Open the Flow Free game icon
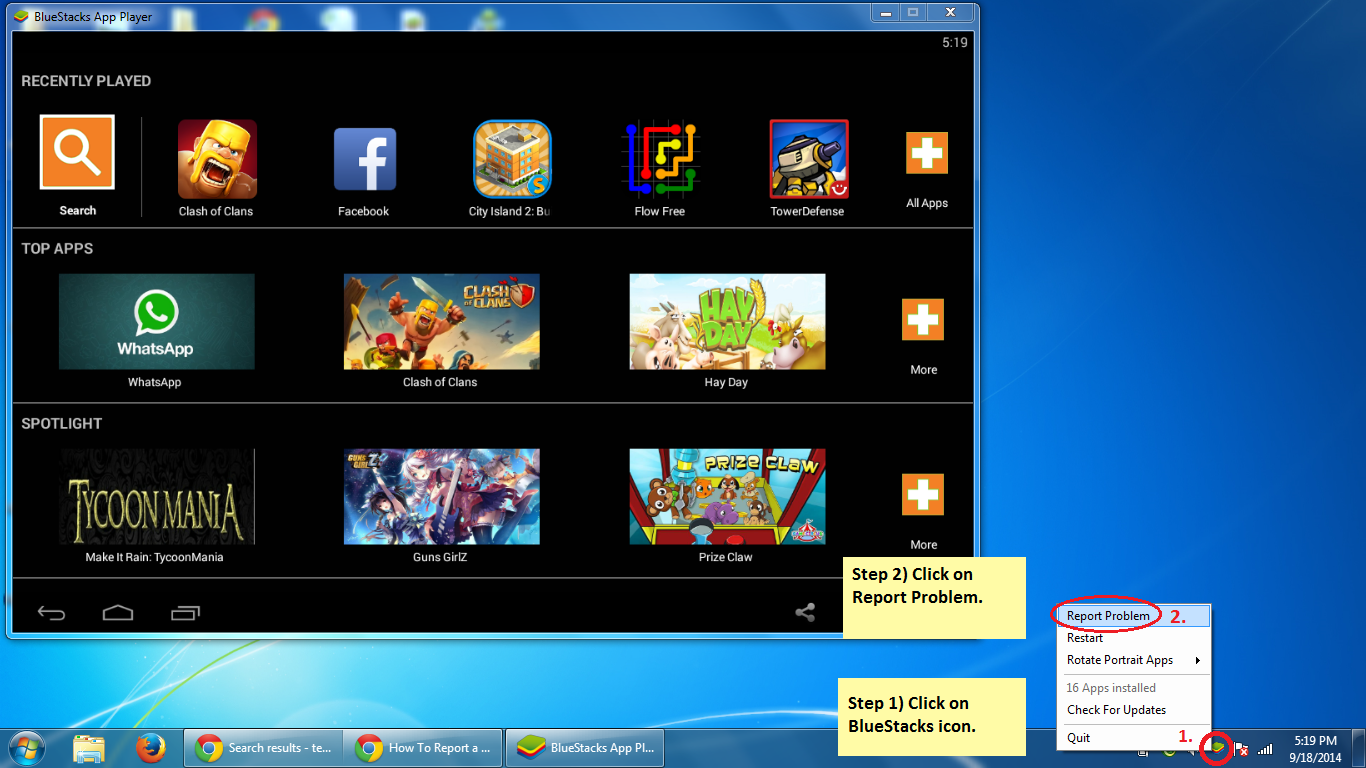 (x=660, y=159)
